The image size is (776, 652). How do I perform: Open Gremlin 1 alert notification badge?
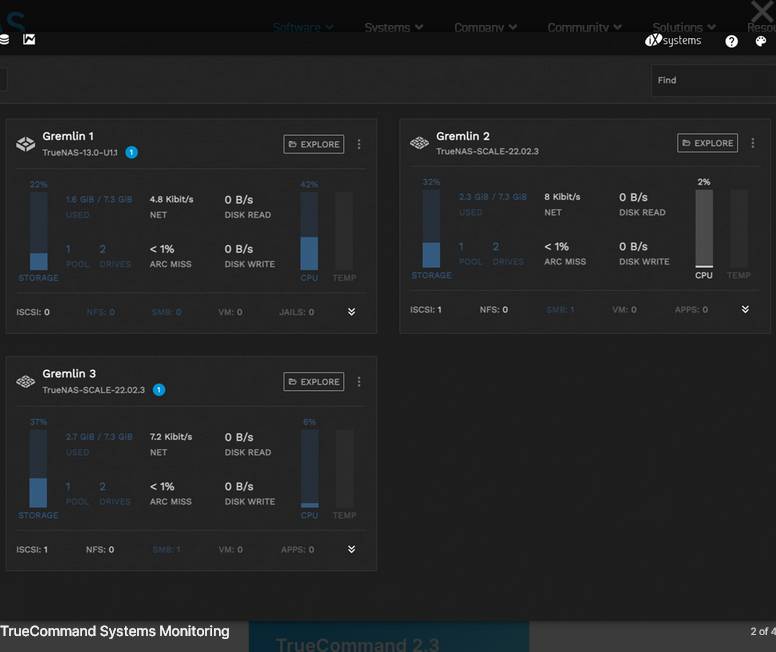pos(131,152)
